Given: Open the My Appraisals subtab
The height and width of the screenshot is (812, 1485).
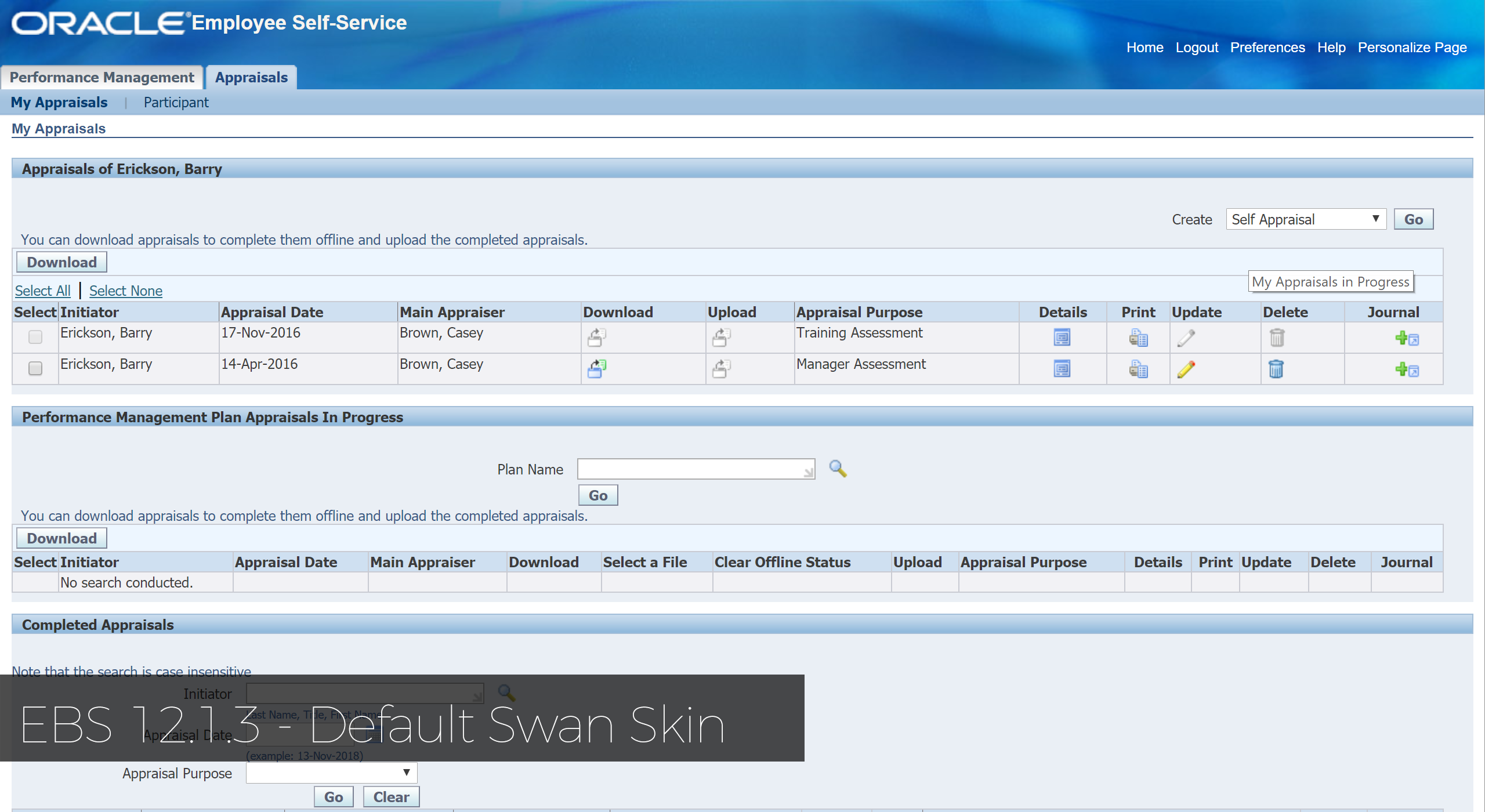Looking at the screenshot, I should pos(59,103).
